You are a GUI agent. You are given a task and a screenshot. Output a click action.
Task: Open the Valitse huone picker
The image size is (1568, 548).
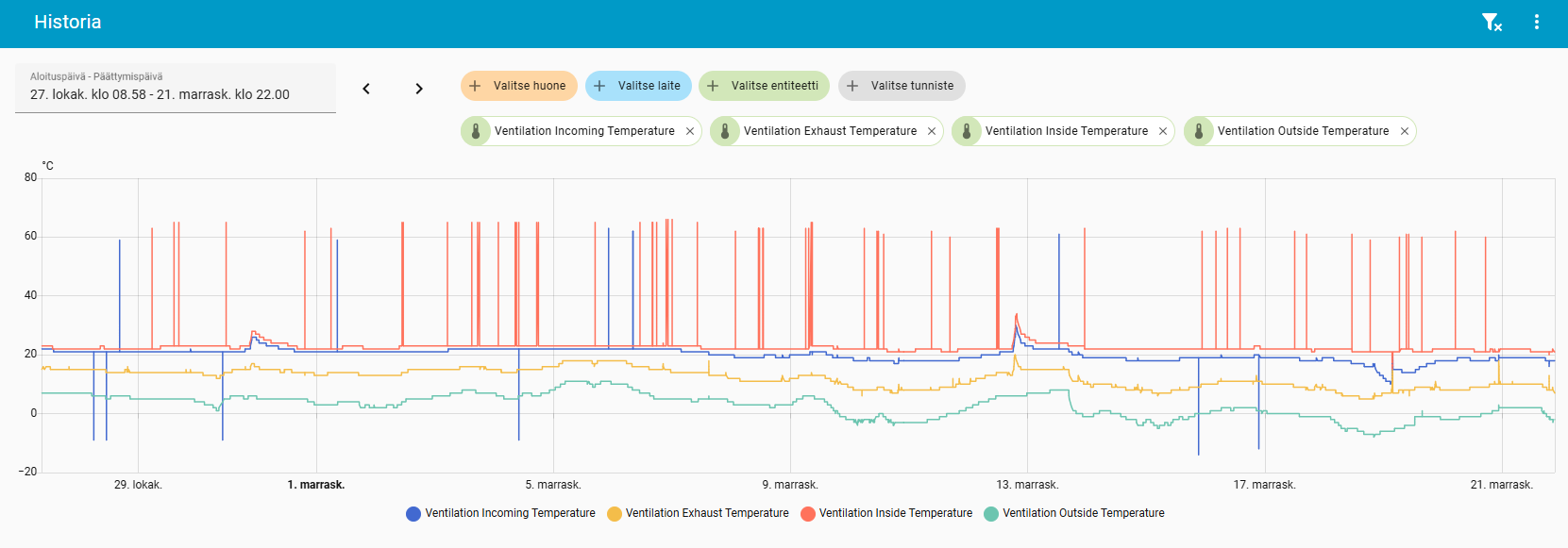(x=518, y=86)
